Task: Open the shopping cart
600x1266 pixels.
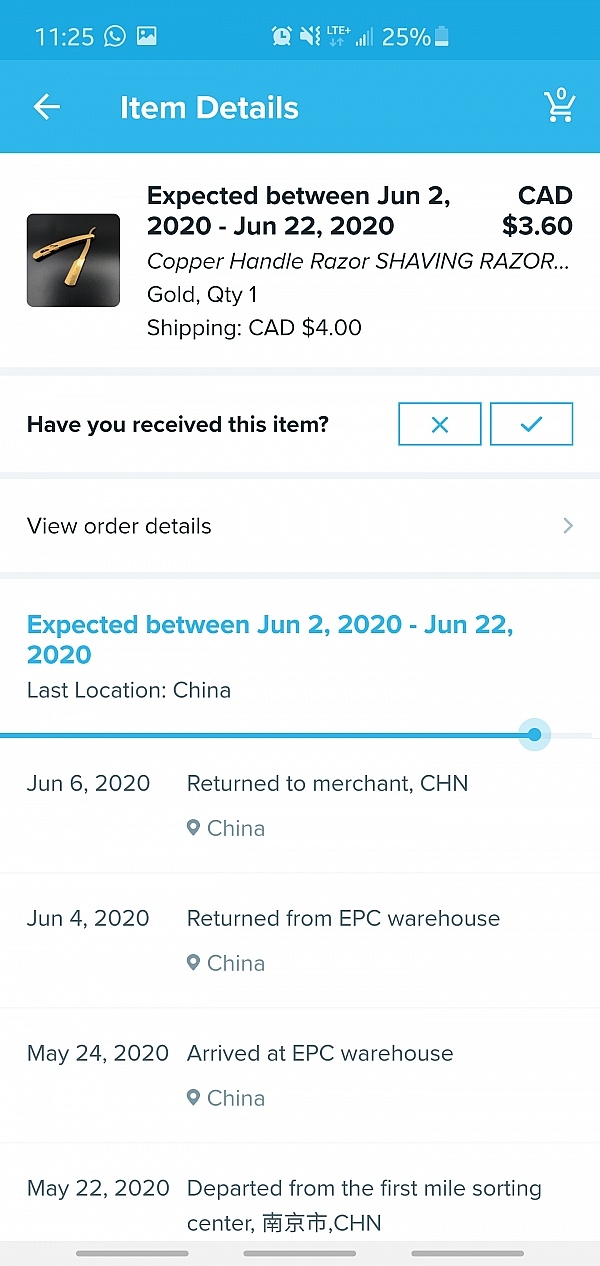Action: click(559, 106)
